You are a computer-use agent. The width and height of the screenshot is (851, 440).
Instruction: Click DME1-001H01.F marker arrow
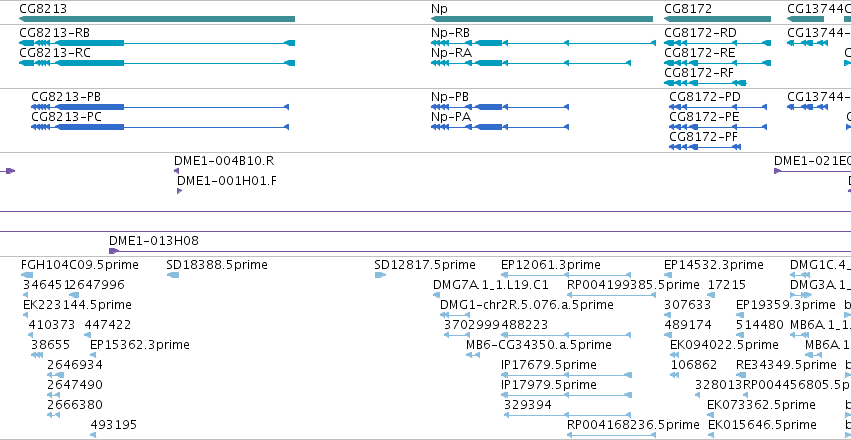(180, 191)
